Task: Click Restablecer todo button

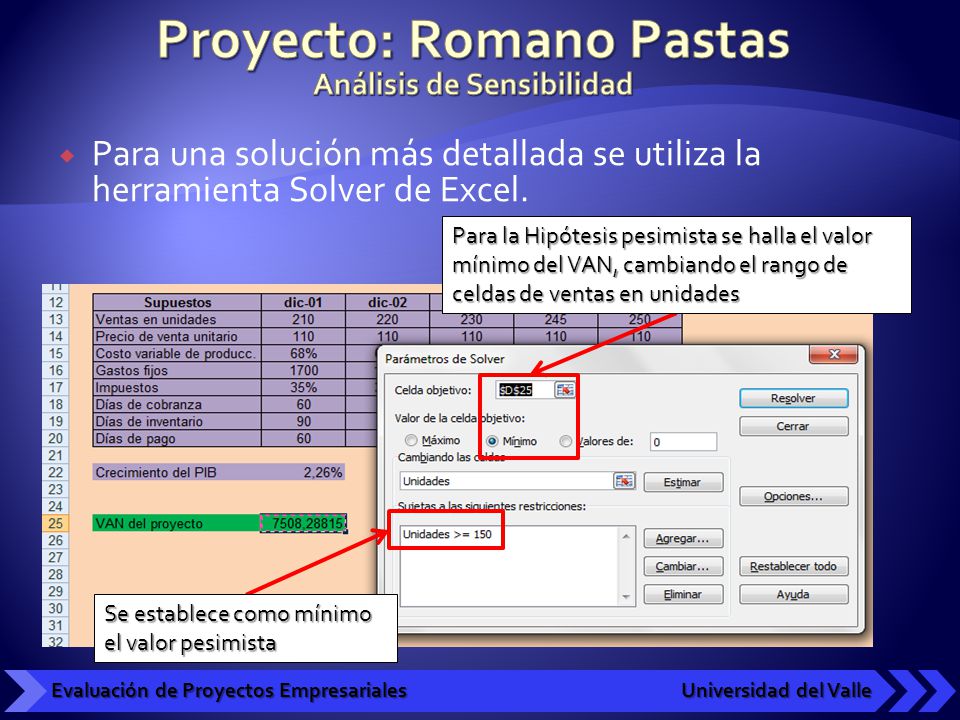Action: pos(793,566)
